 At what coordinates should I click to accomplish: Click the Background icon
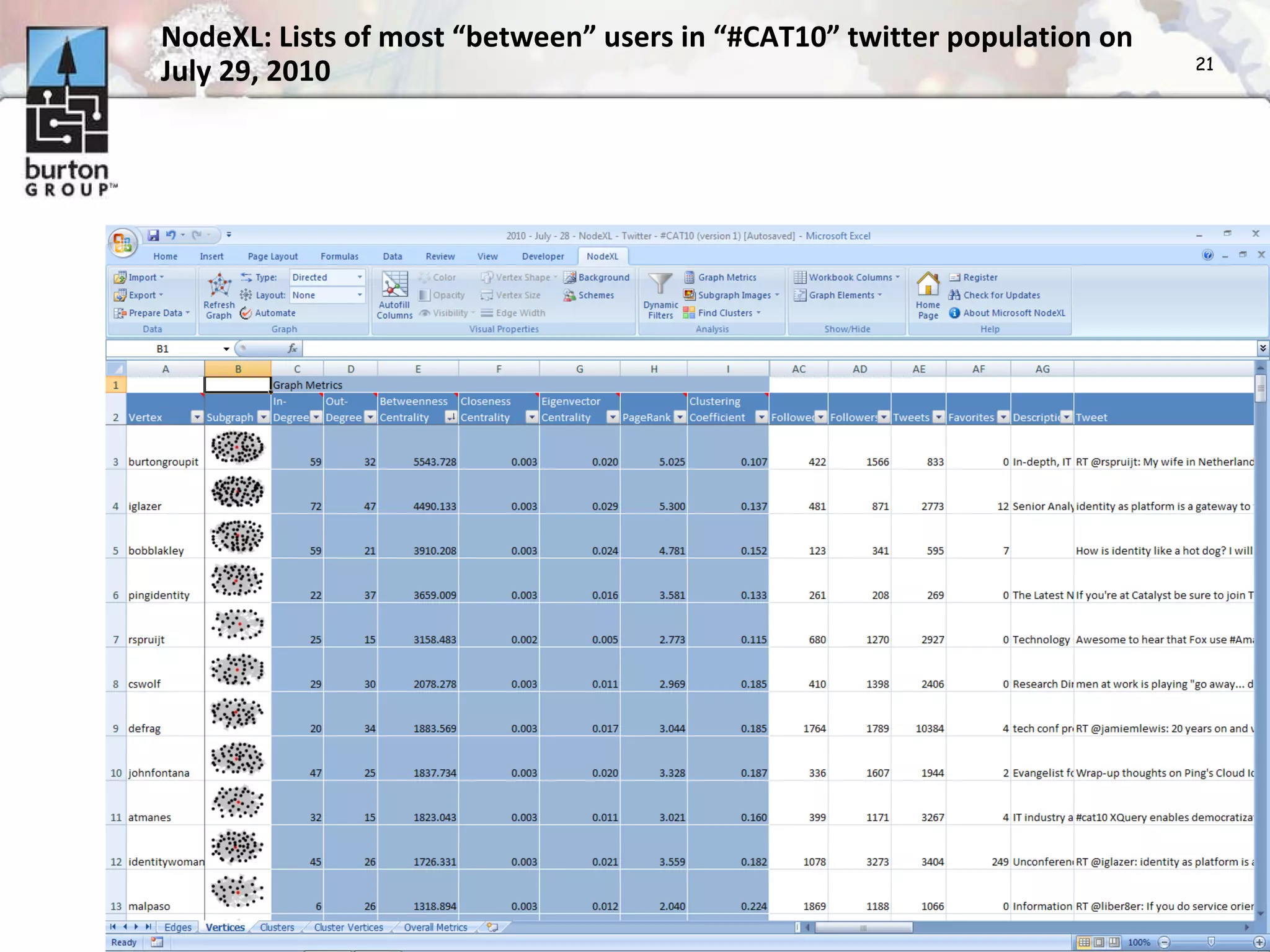[x=569, y=277]
